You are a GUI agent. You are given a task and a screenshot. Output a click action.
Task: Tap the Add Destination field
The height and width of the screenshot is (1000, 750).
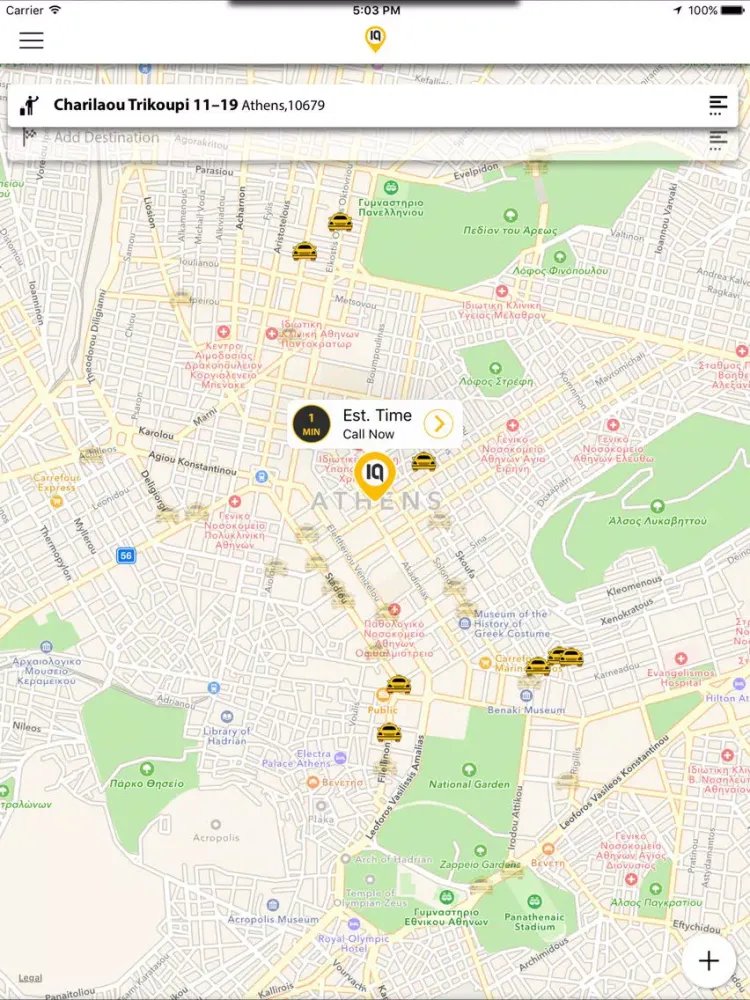coord(373,138)
